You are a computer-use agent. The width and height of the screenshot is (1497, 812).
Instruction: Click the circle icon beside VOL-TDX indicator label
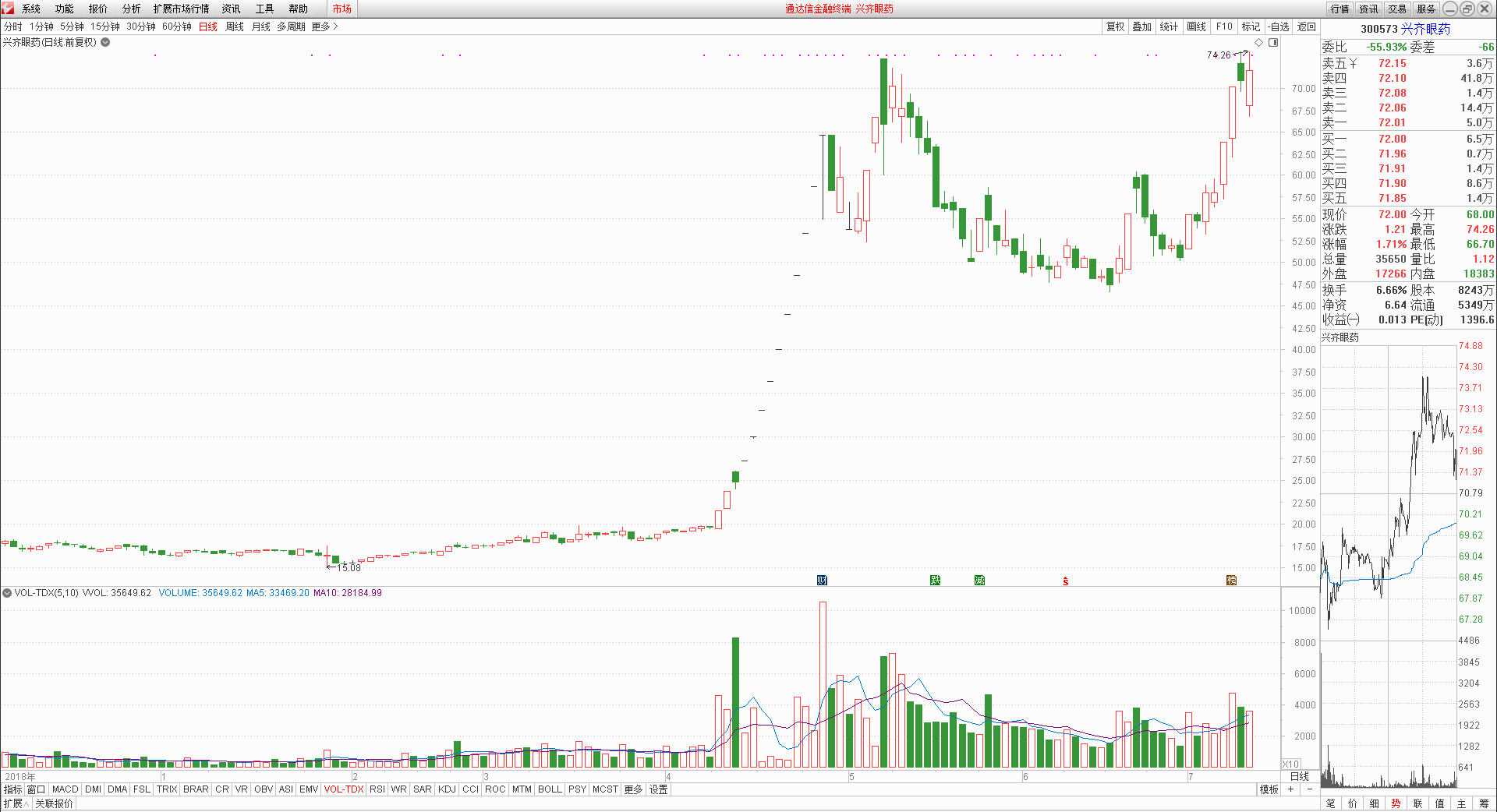7,593
